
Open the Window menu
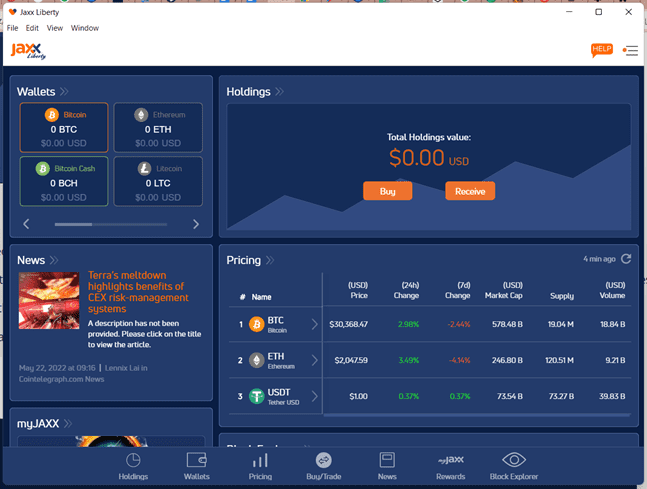(85, 28)
